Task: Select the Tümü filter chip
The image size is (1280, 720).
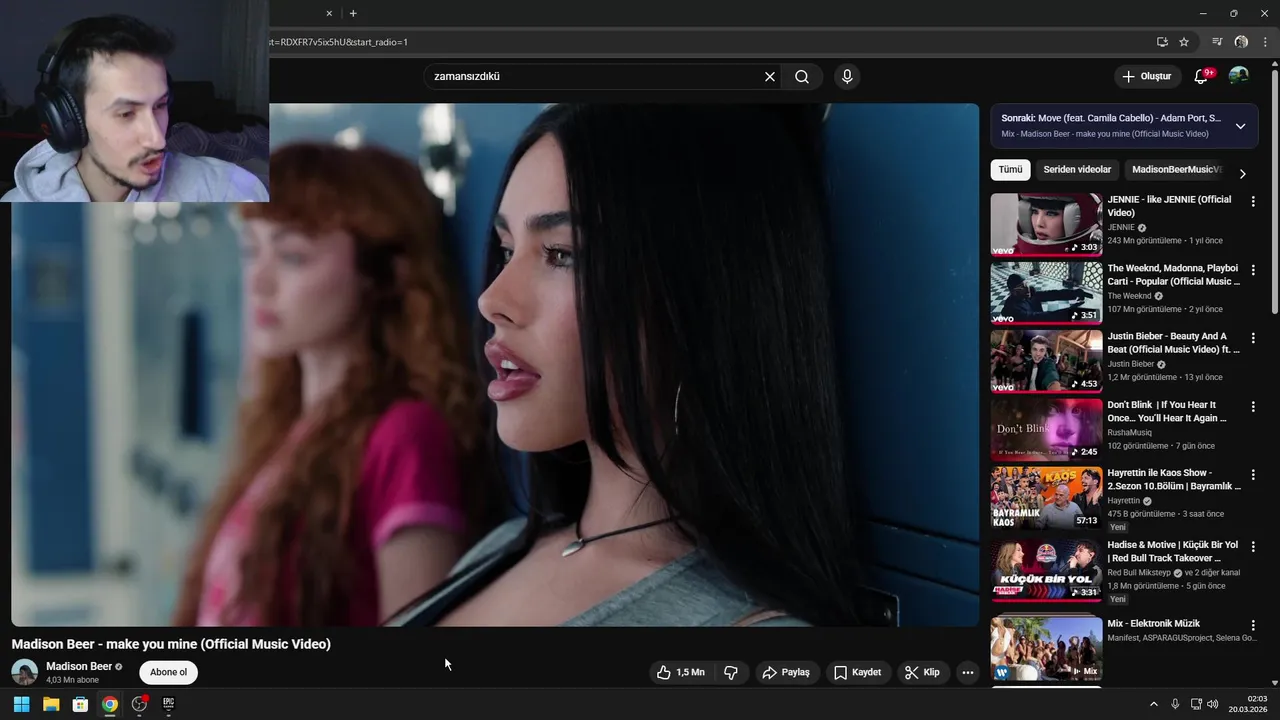Action: point(1010,170)
